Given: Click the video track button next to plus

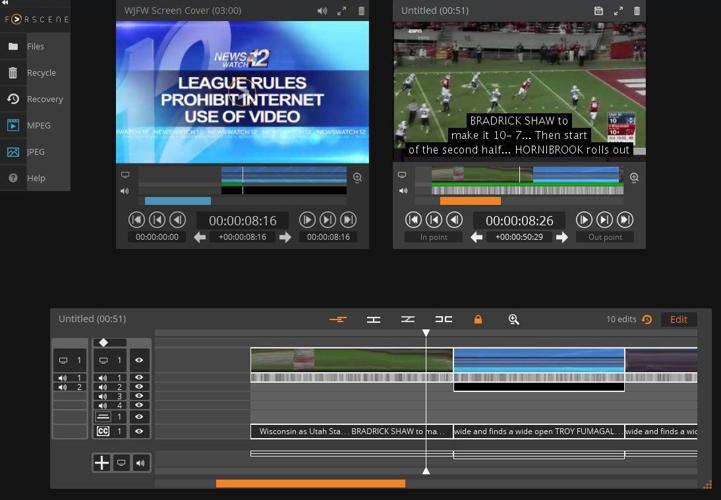Looking at the screenshot, I should pos(121,463).
